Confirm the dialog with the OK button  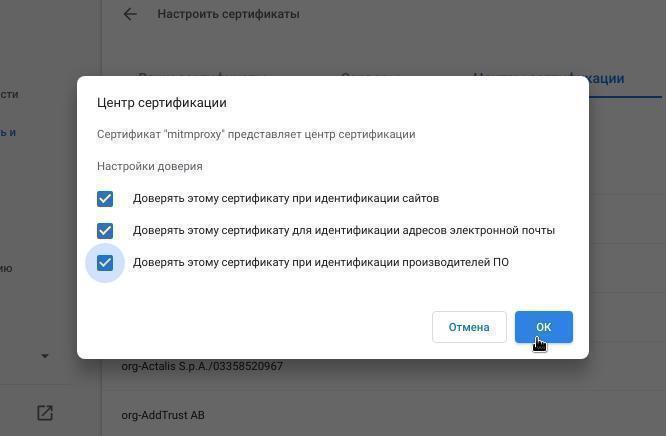544,327
